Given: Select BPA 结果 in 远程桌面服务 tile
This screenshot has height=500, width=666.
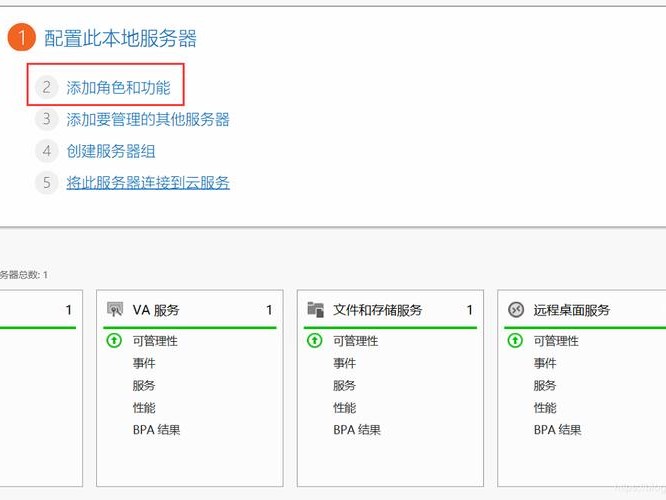Looking at the screenshot, I should point(557,430).
